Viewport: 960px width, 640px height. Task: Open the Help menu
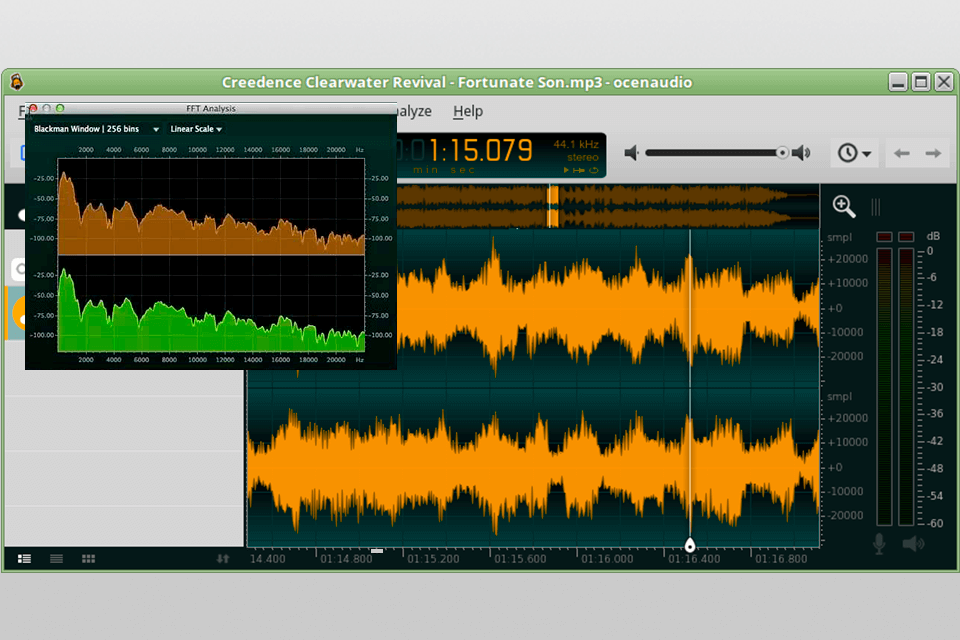468,111
